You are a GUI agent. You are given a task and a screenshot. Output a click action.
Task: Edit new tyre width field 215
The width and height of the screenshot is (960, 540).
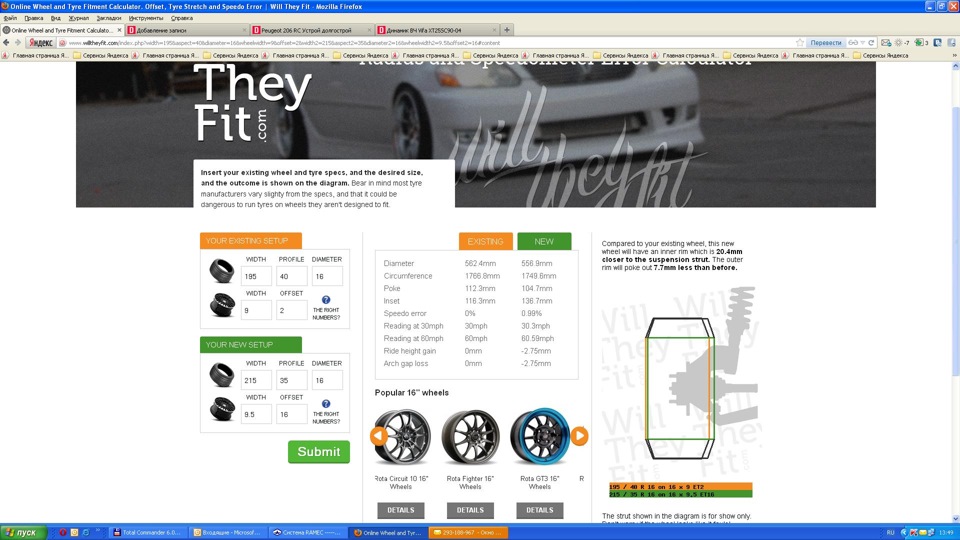pos(256,380)
